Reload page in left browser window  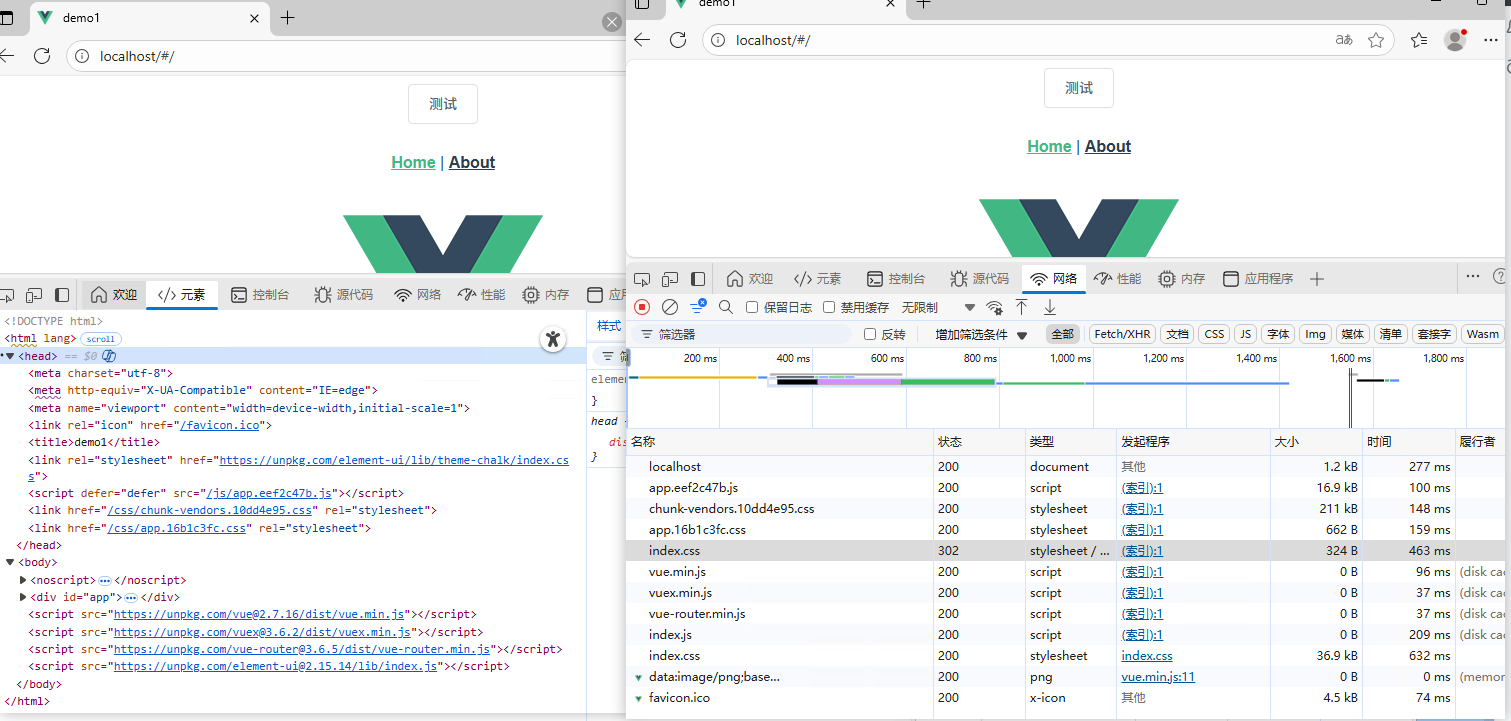click(x=42, y=56)
